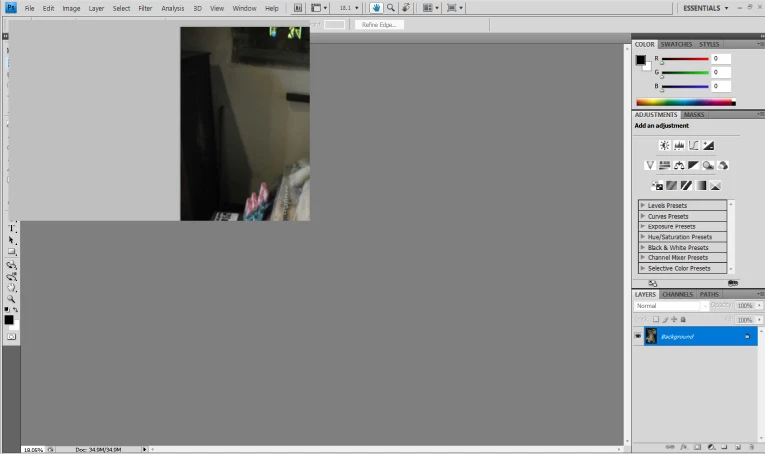
Task: Open the Normal blend mode dropdown
Action: [x=671, y=306]
